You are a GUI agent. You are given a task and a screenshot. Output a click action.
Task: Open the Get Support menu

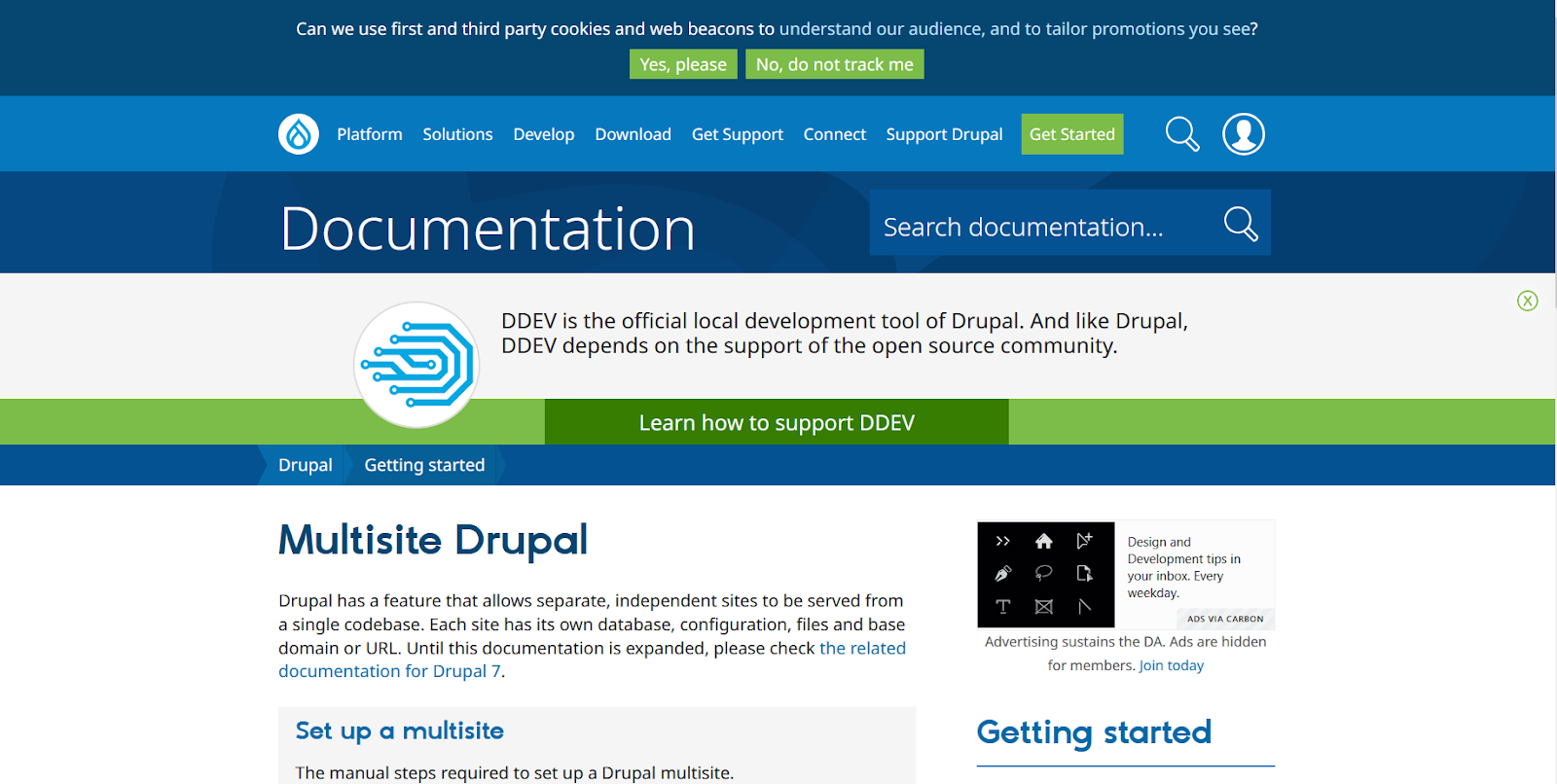738,134
